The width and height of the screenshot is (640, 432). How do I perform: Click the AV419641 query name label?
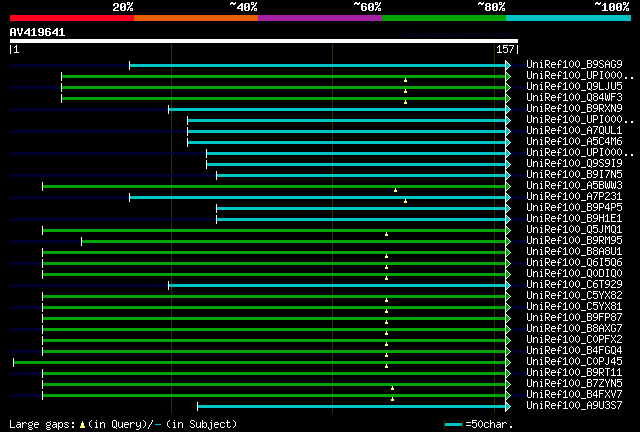point(37,32)
